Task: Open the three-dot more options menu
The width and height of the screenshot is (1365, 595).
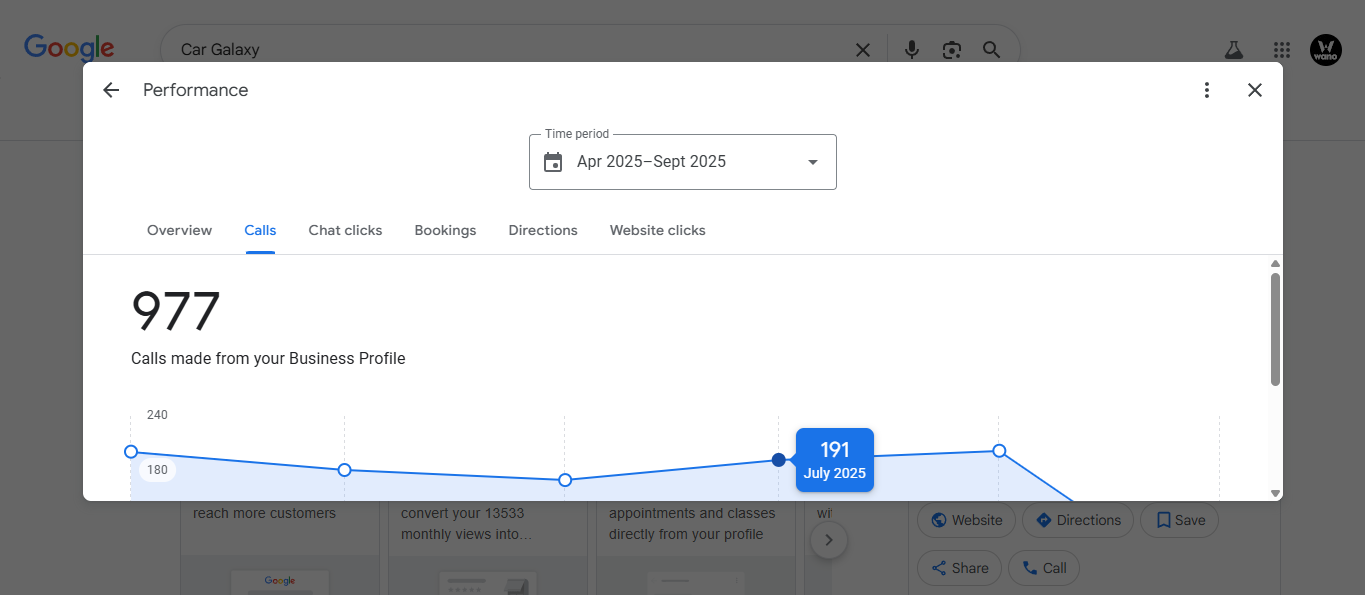Action: pos(1207,90)
